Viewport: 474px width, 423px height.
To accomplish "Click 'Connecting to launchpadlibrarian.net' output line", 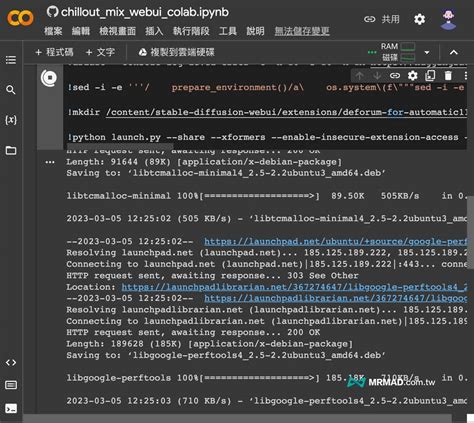I will (x=266, y=321).
